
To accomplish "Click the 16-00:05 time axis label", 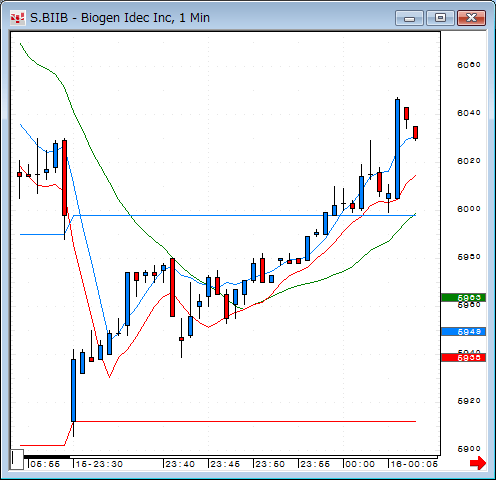I will (x=414, y=464).
